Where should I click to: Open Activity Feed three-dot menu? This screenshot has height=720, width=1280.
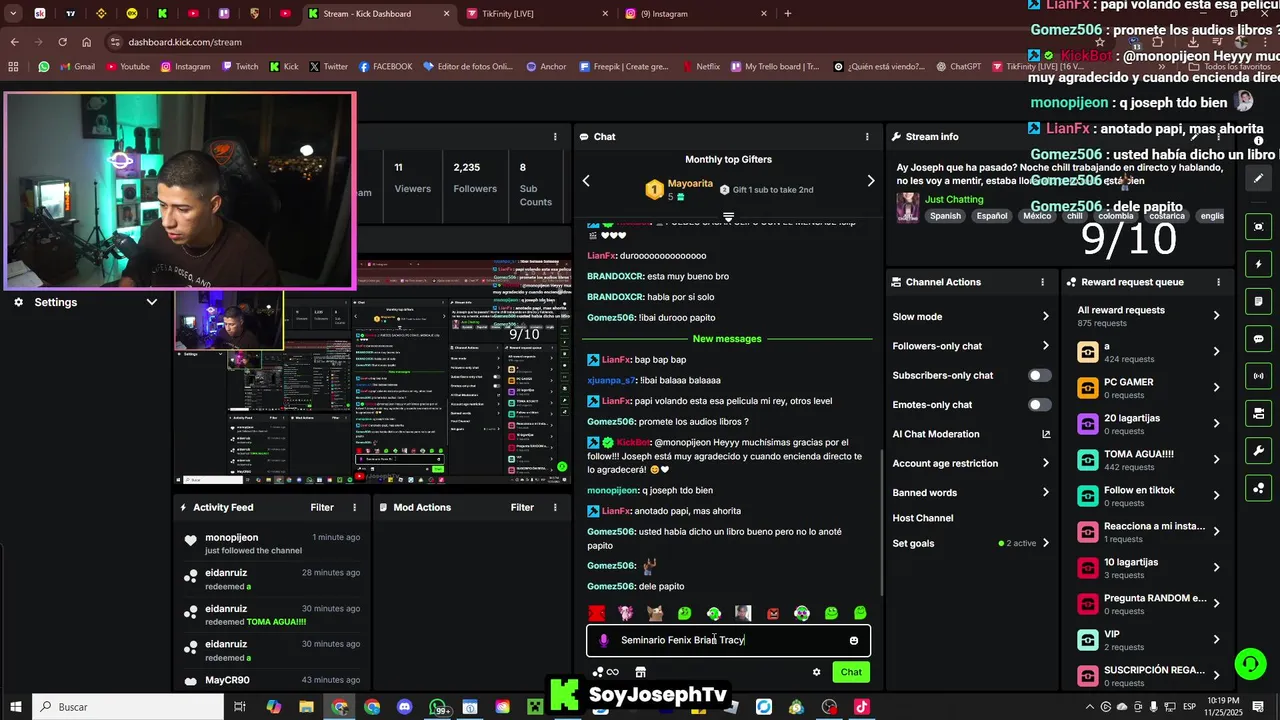(x=354, y=507)
